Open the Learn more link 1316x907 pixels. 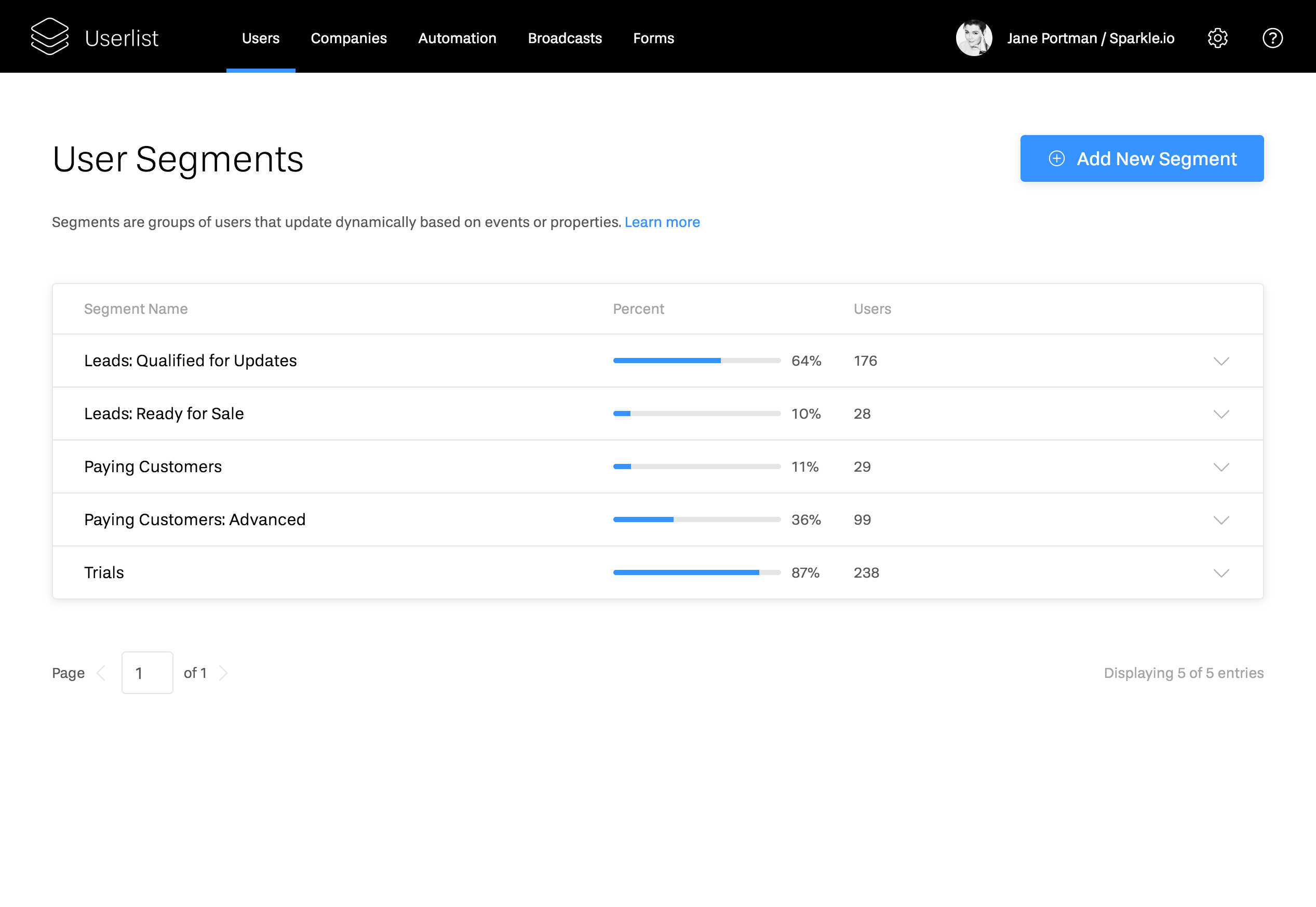pos(662,222)
